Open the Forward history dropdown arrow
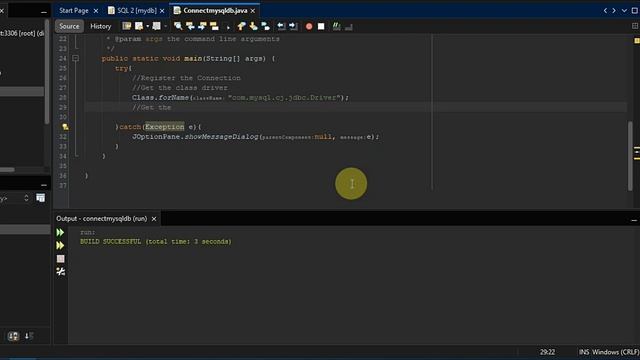640x360 pixels. pyautogui.click(x=165, y=26)
